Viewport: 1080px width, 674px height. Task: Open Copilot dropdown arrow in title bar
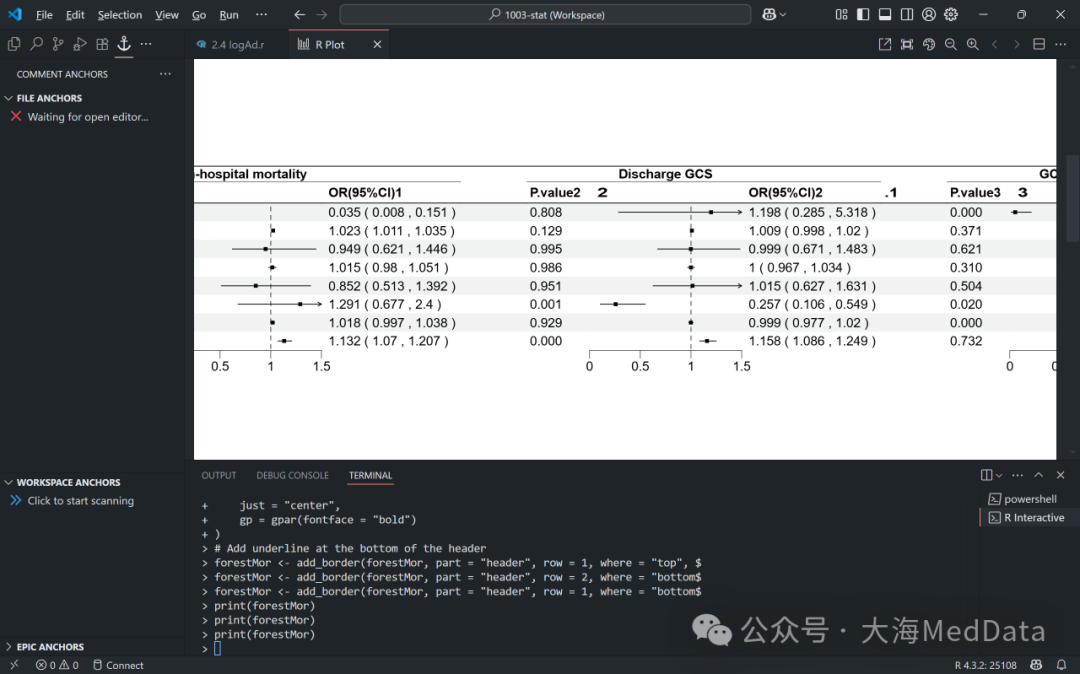tap(783, 14)
